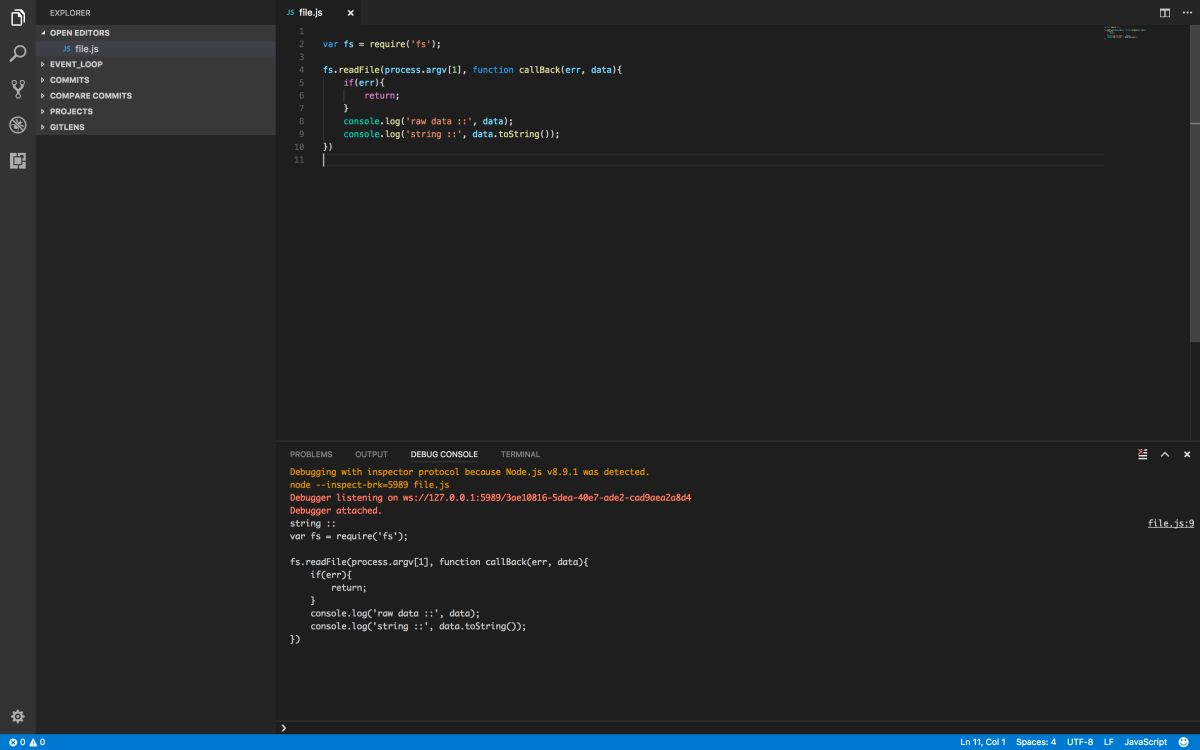Click the 'return;' statement in editor
1200x750 pixels.
coord(382,95)
